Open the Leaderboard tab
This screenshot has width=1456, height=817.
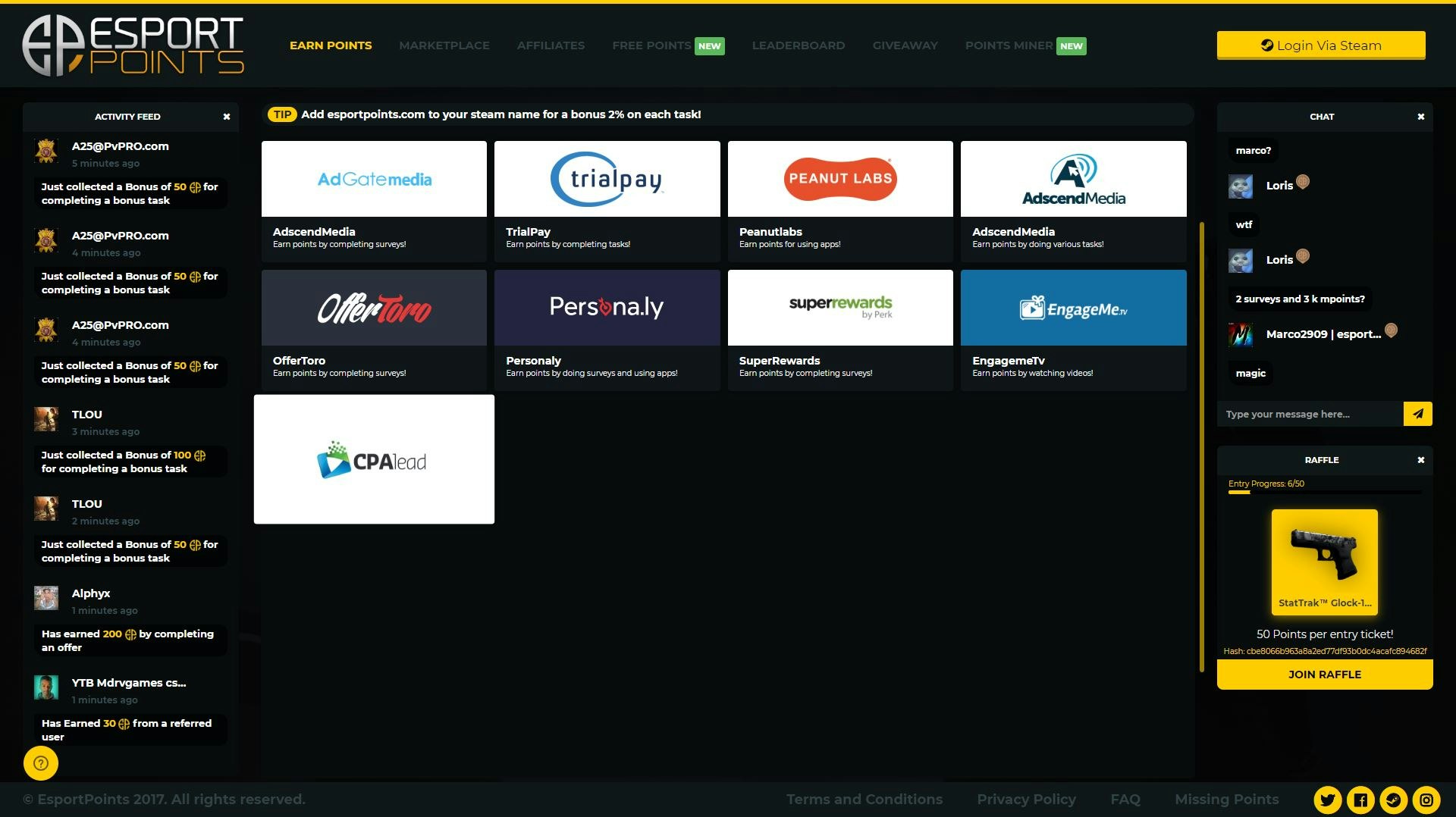click(x=799, y=45)
